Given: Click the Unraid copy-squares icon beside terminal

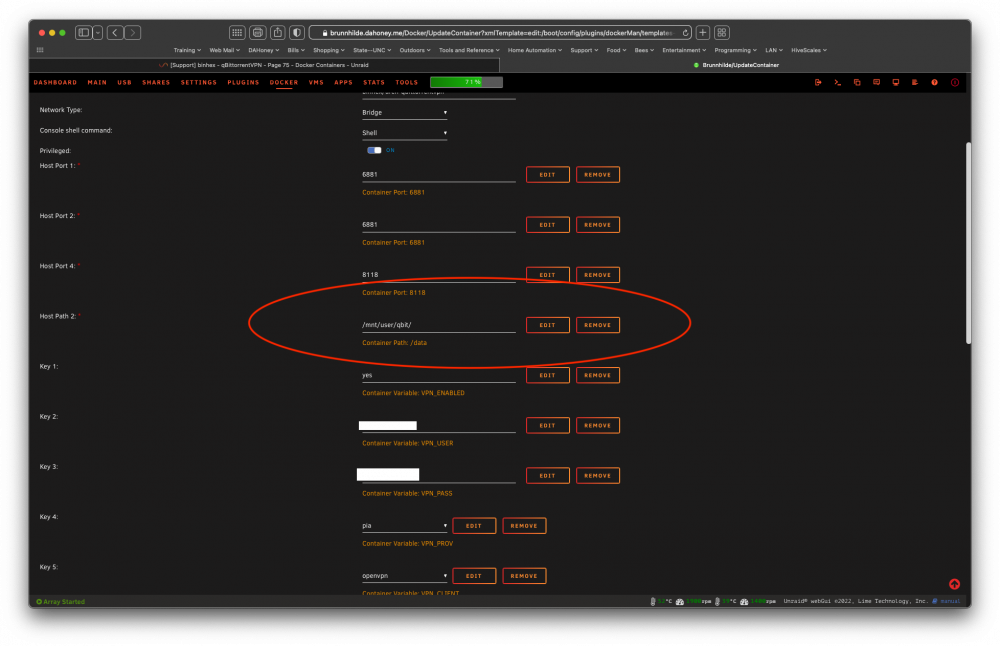Looking at the screenshot, I should [x=857, y=82].
